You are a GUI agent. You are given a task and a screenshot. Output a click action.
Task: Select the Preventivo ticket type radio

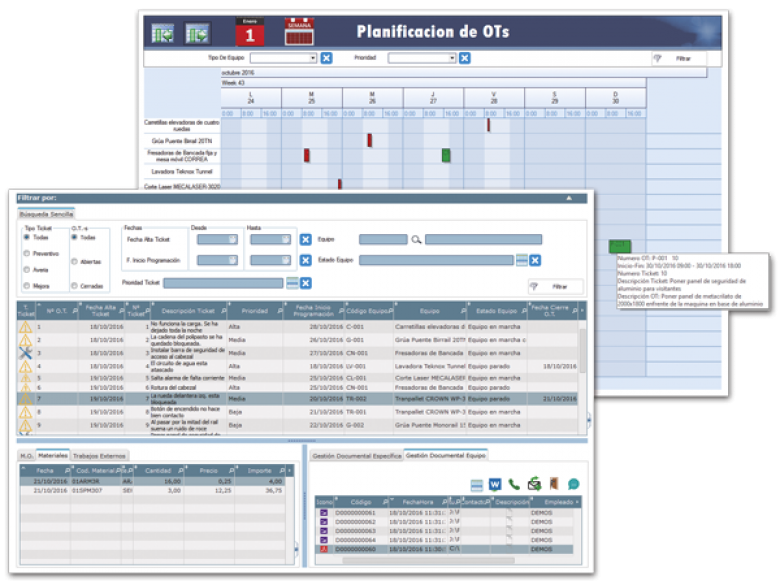click(x=28, y=254)
